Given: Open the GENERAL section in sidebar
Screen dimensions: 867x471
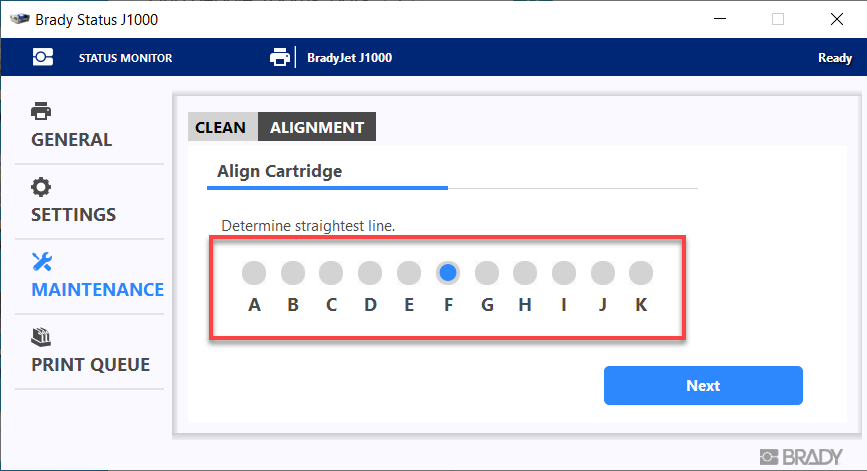Looking at the screenshot, I should [72, 140].
